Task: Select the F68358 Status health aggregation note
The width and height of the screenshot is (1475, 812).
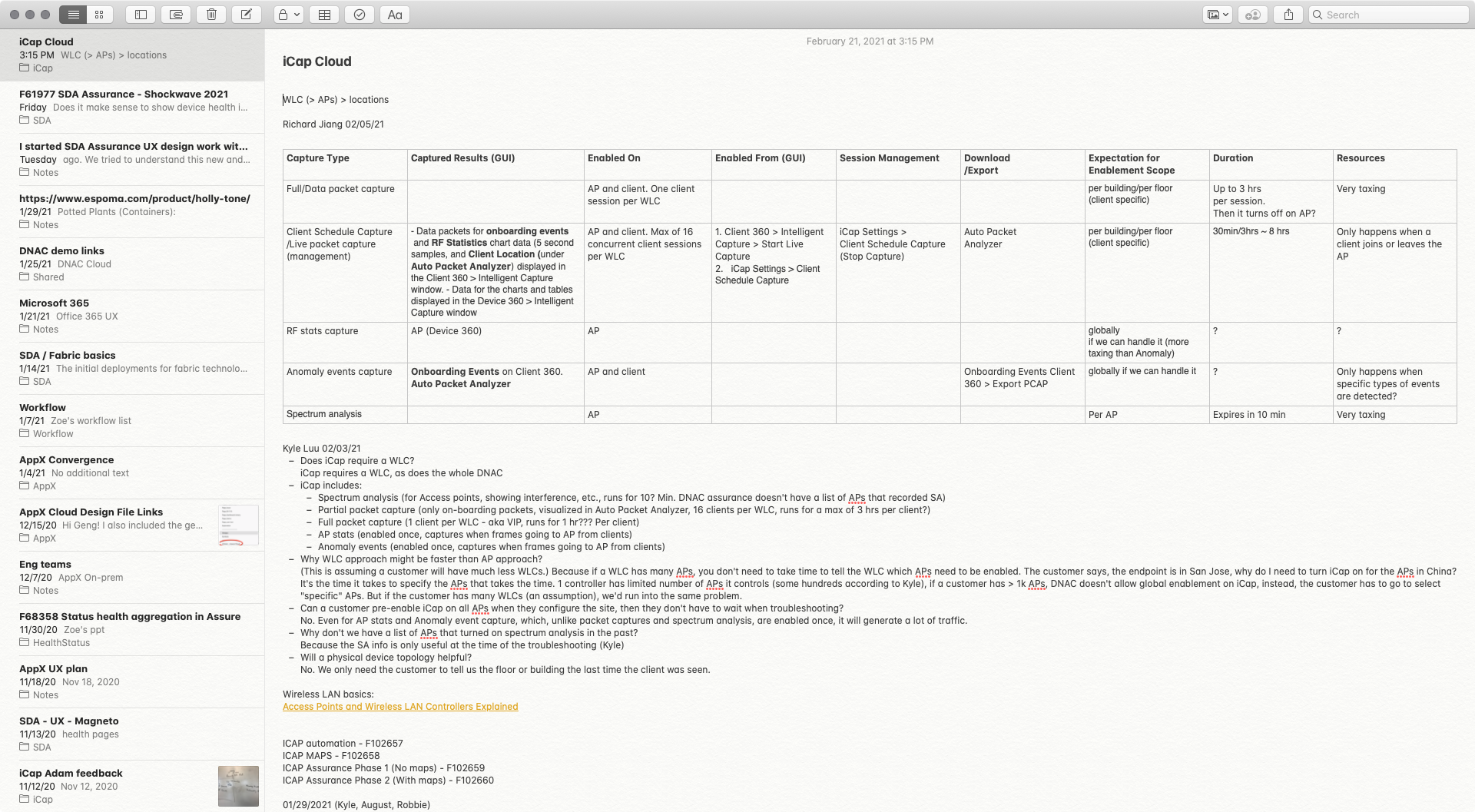Action: coord(132,630)
